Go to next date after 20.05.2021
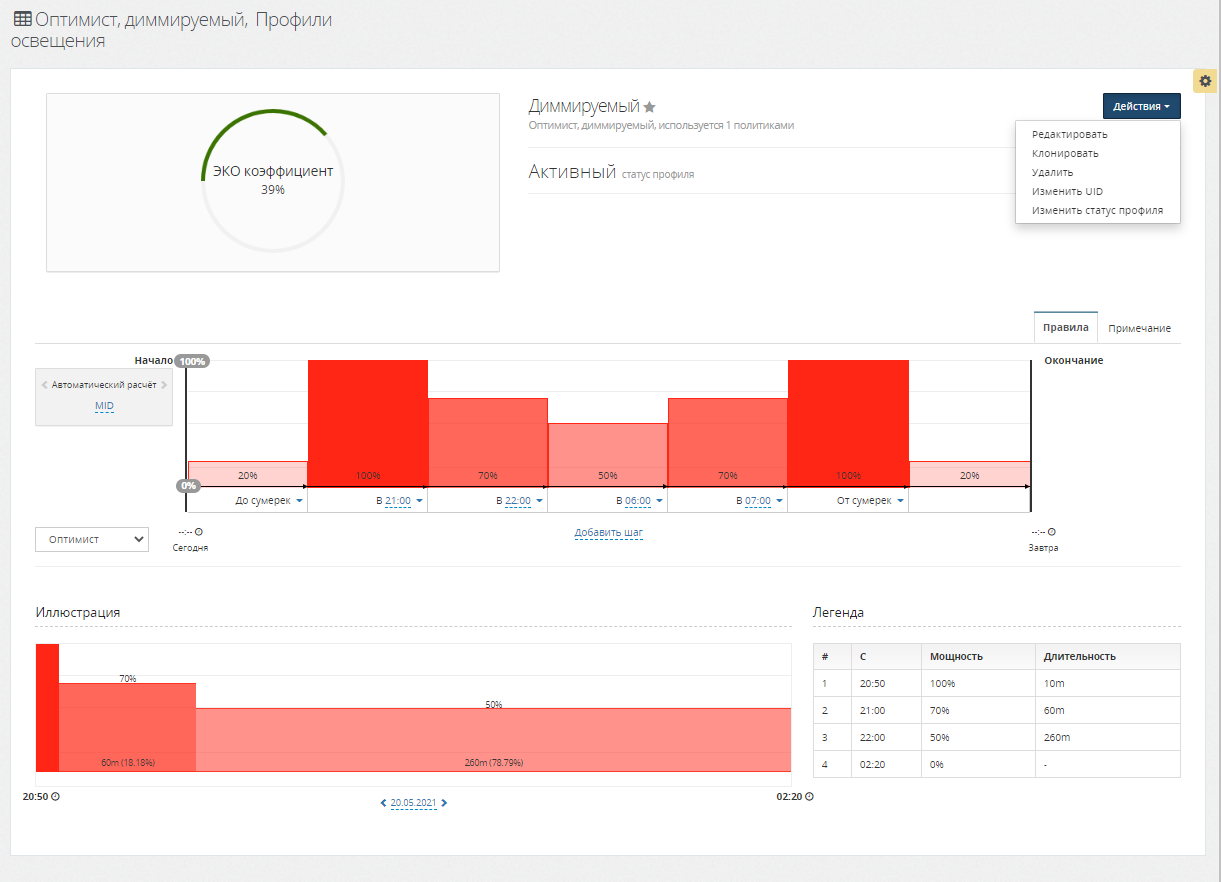 pyautogui.click(x=445, y=803)
